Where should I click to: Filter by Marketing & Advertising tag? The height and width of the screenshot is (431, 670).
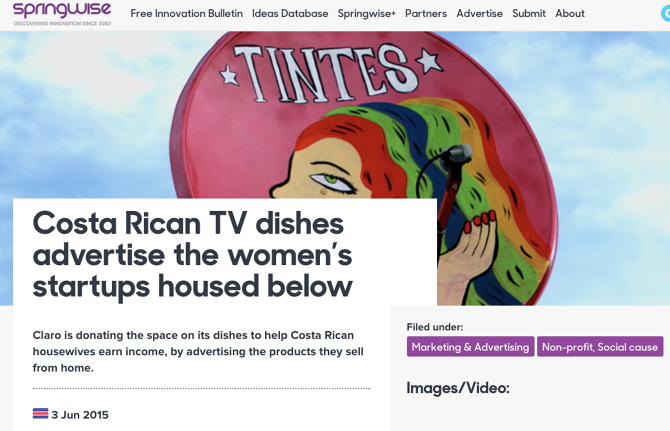click(470, 346)
